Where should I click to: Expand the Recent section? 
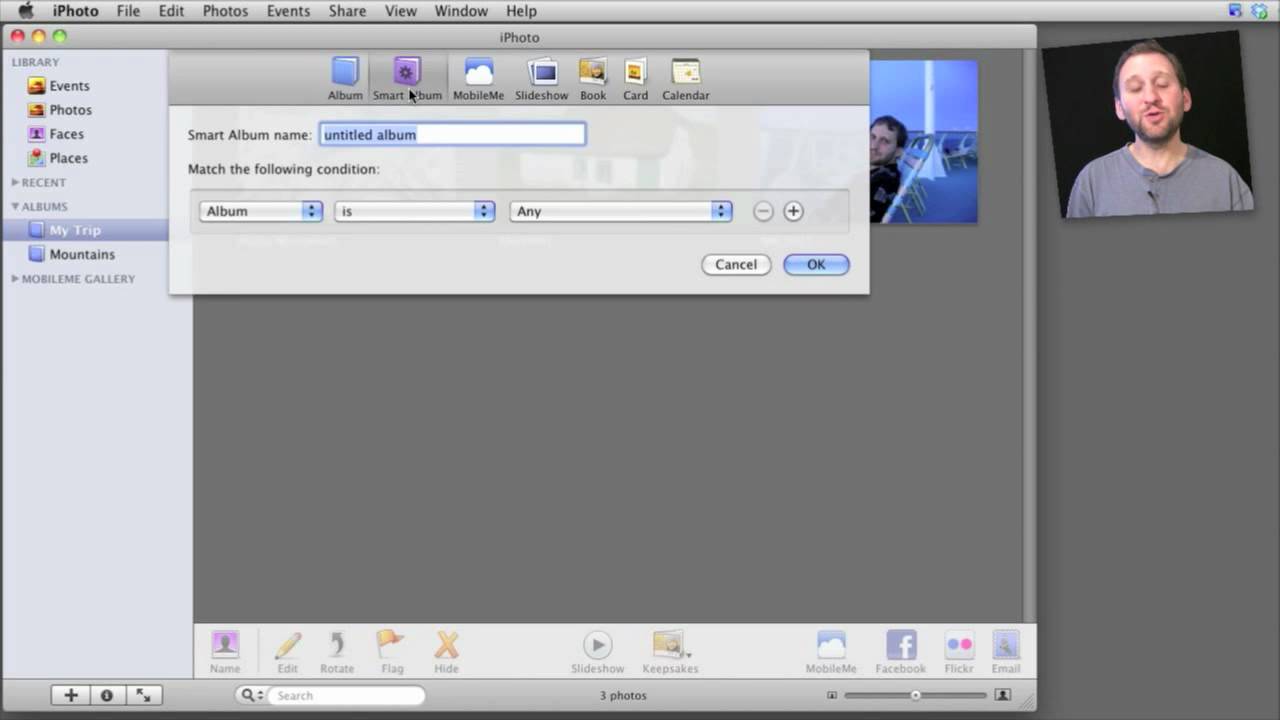(x=15, y=182)
